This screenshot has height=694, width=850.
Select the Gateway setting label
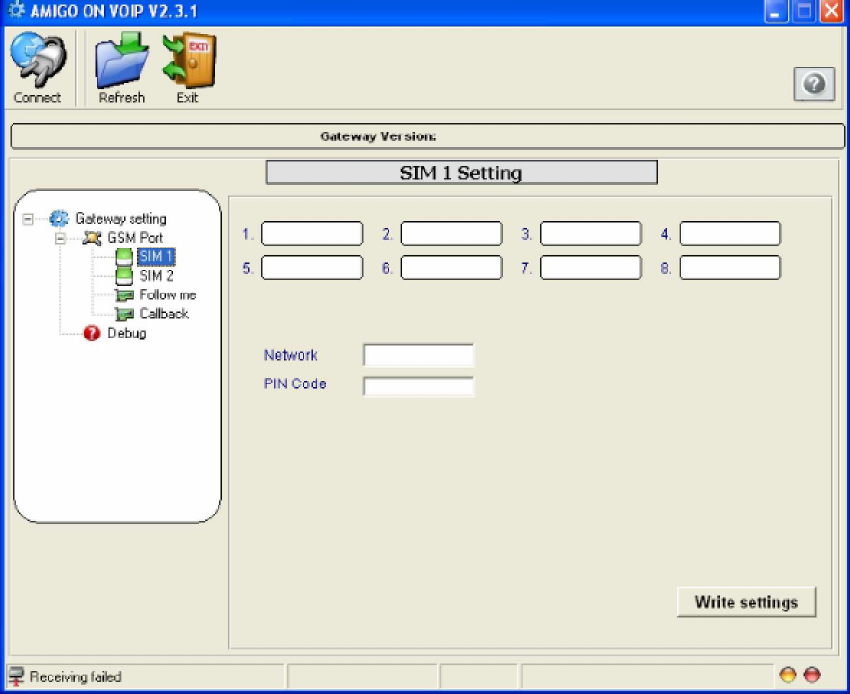(121, 219)
